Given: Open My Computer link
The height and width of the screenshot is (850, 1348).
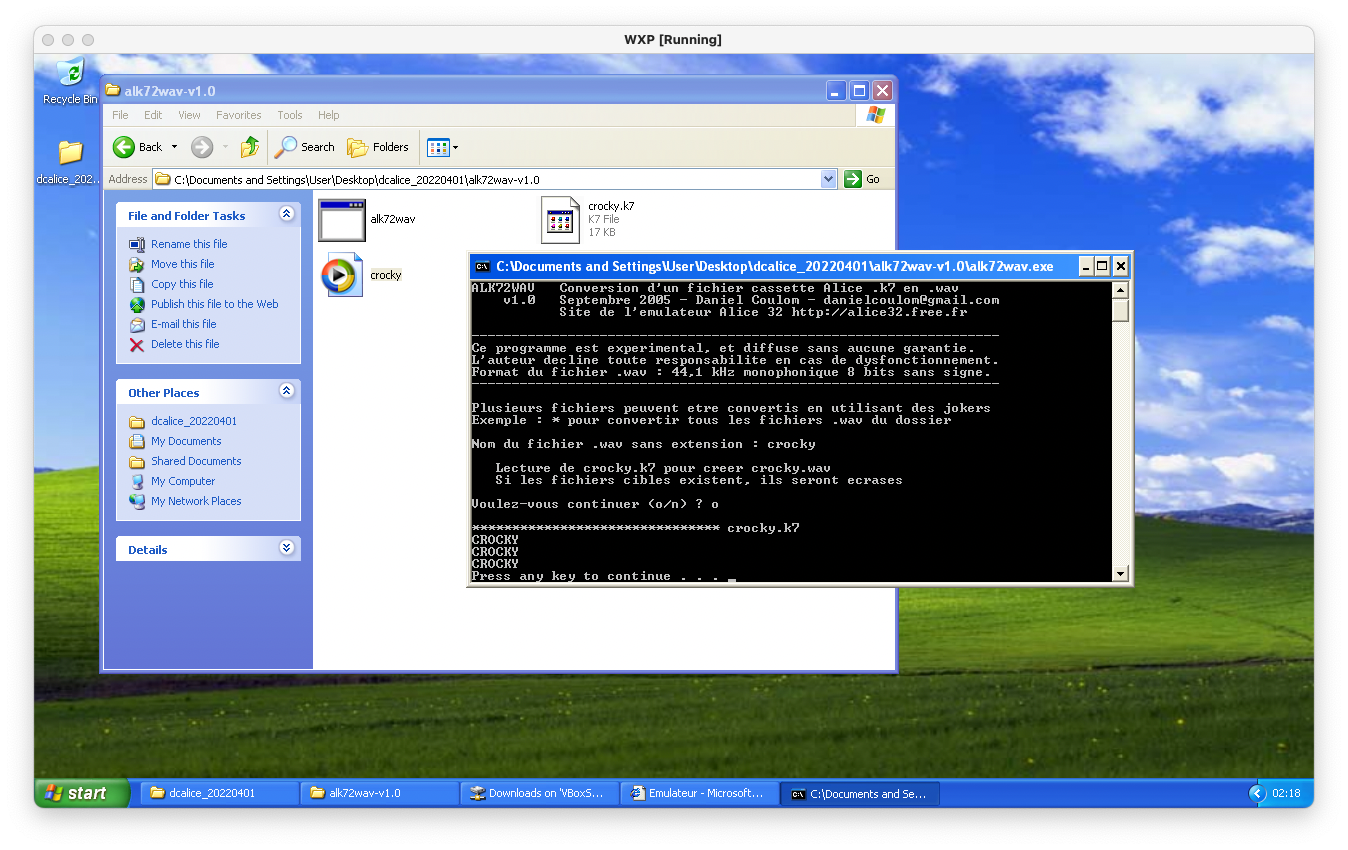Looking at the screenshot, I should (x=183, y=481).
